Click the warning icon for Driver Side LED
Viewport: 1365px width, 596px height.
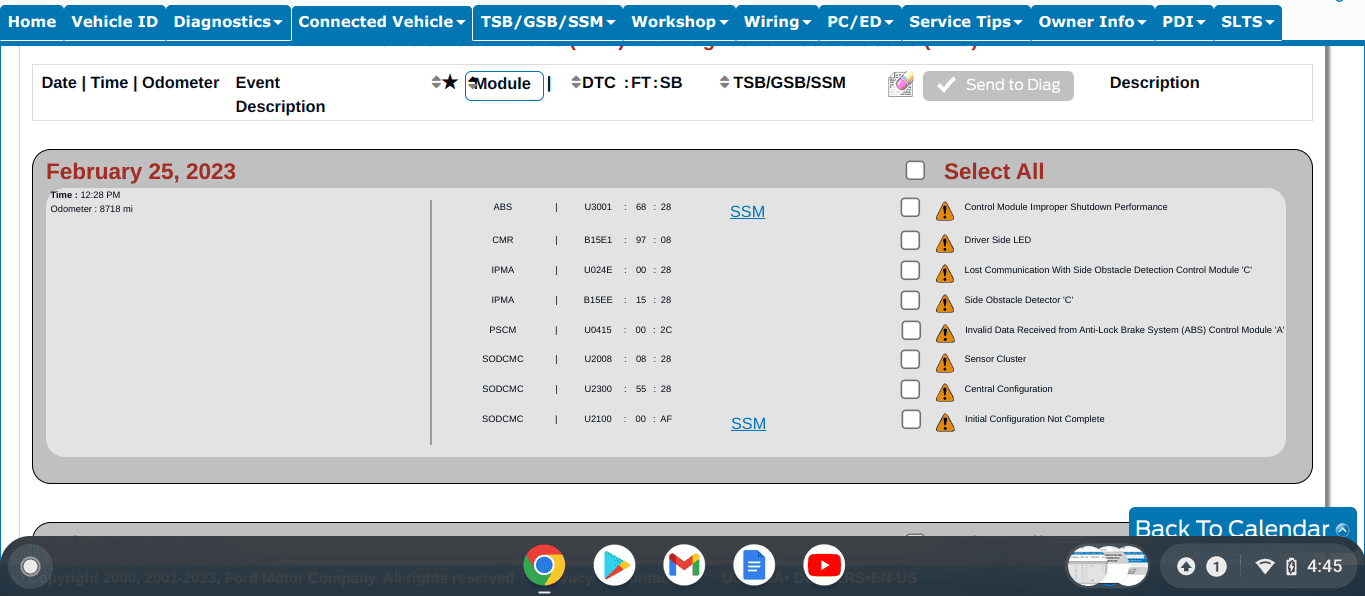click(945, 242)
